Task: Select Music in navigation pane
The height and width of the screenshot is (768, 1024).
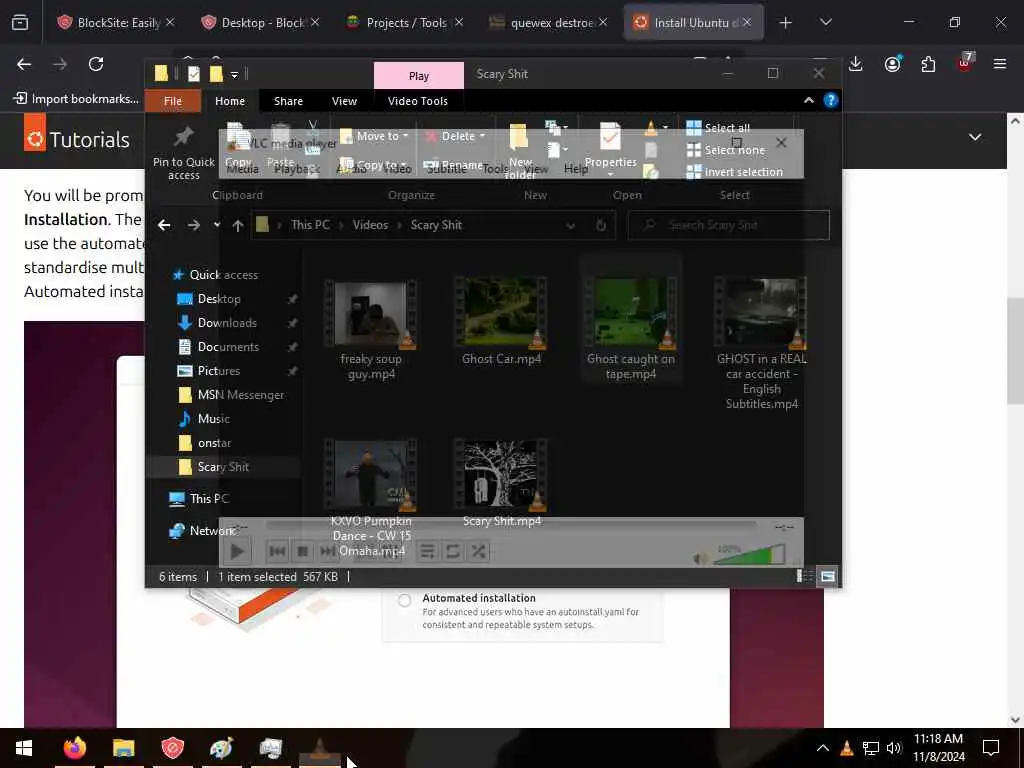Action: pos(213,419)
